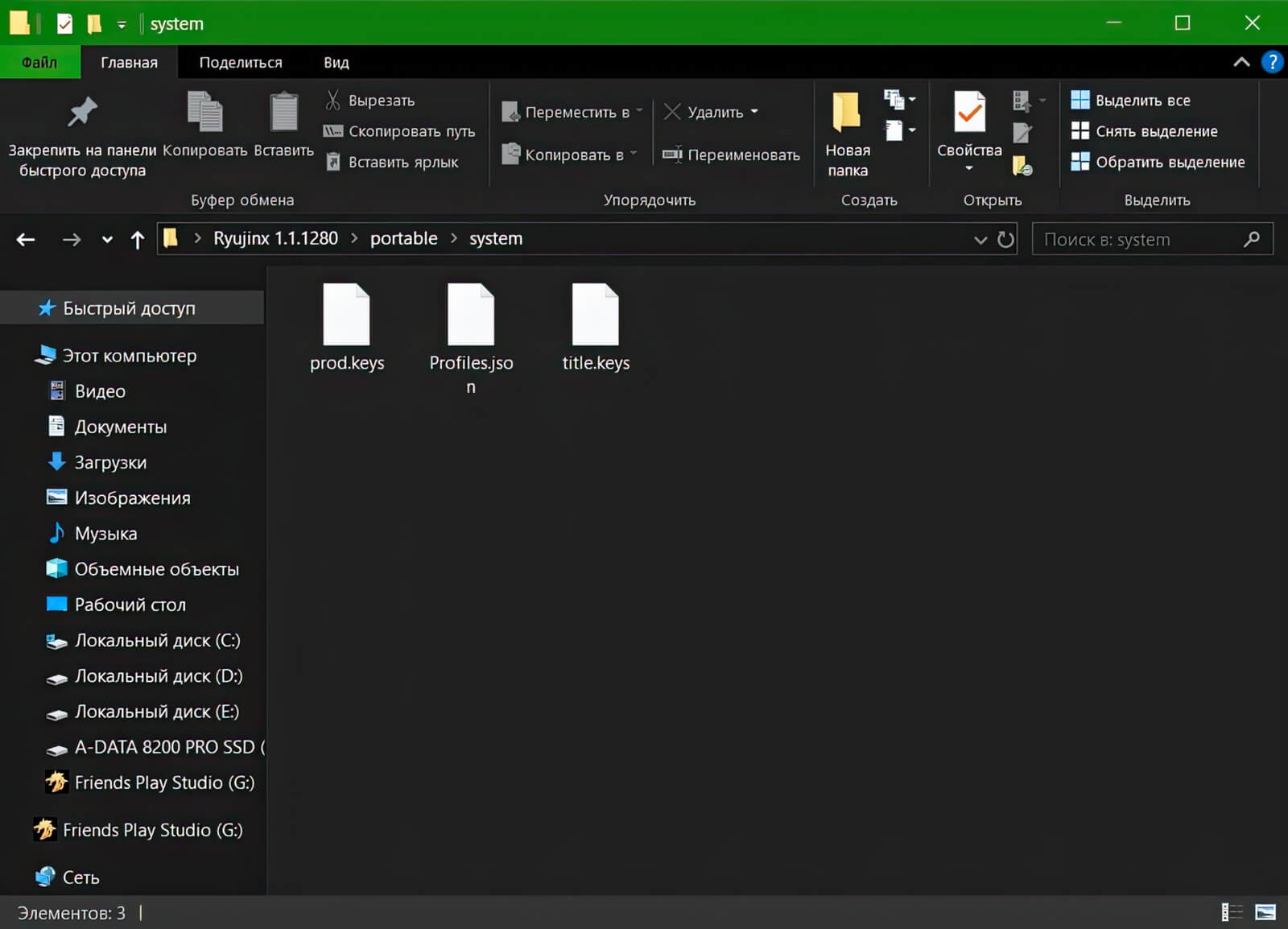Screen dimensions: 1288x929
Task: Click the Поиск в: system search field
Action: click(1152, 239)
